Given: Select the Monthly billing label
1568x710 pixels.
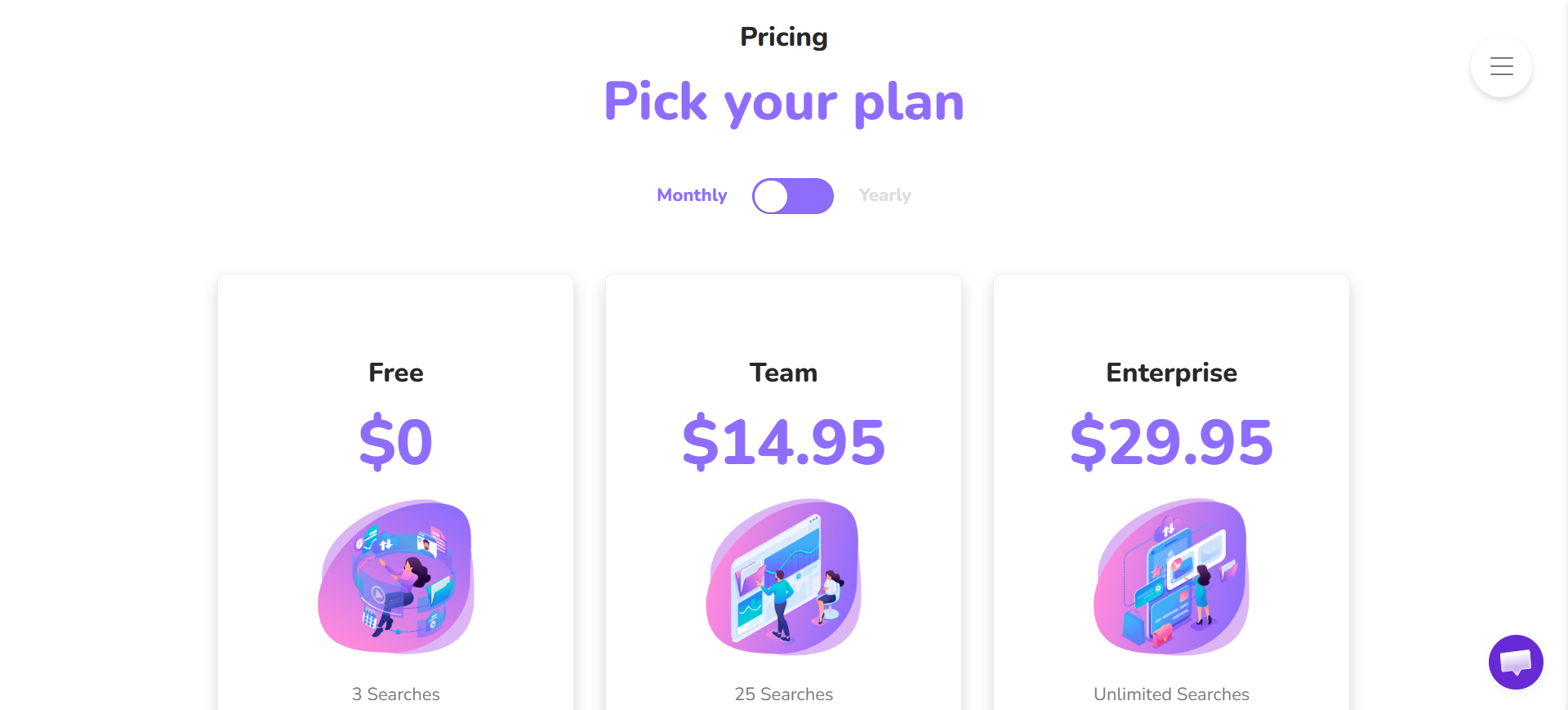Looking at the screenshot, I should point(692,195).
